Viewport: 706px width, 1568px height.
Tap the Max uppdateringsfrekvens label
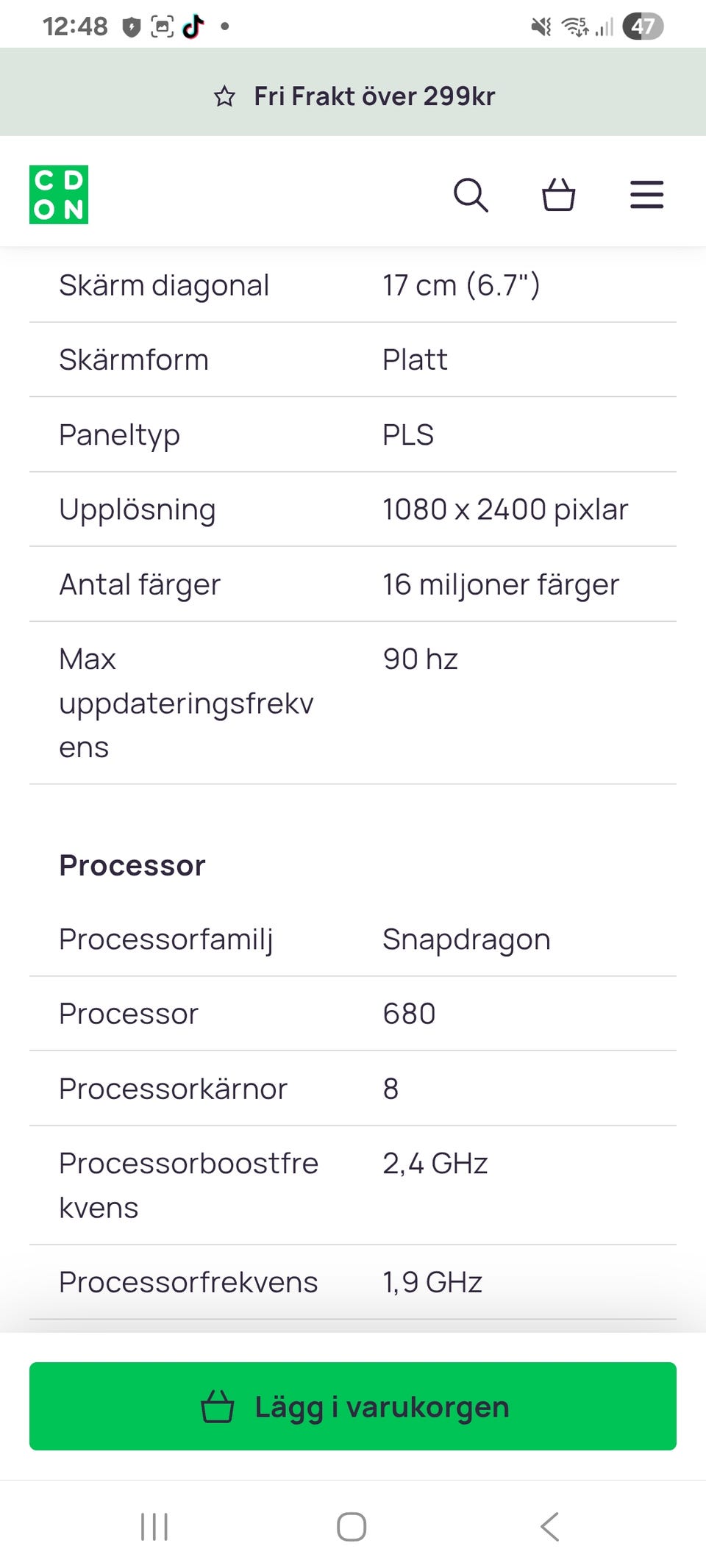[186, 703]
